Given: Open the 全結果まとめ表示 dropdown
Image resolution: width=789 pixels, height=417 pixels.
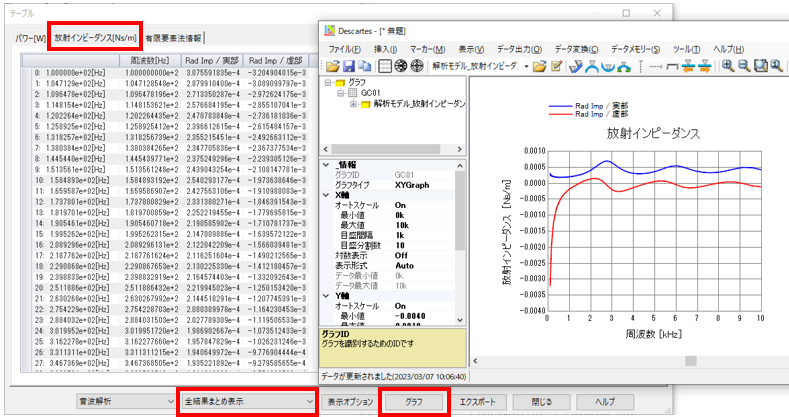Looking at the screenshot, I should click(310, 401).
